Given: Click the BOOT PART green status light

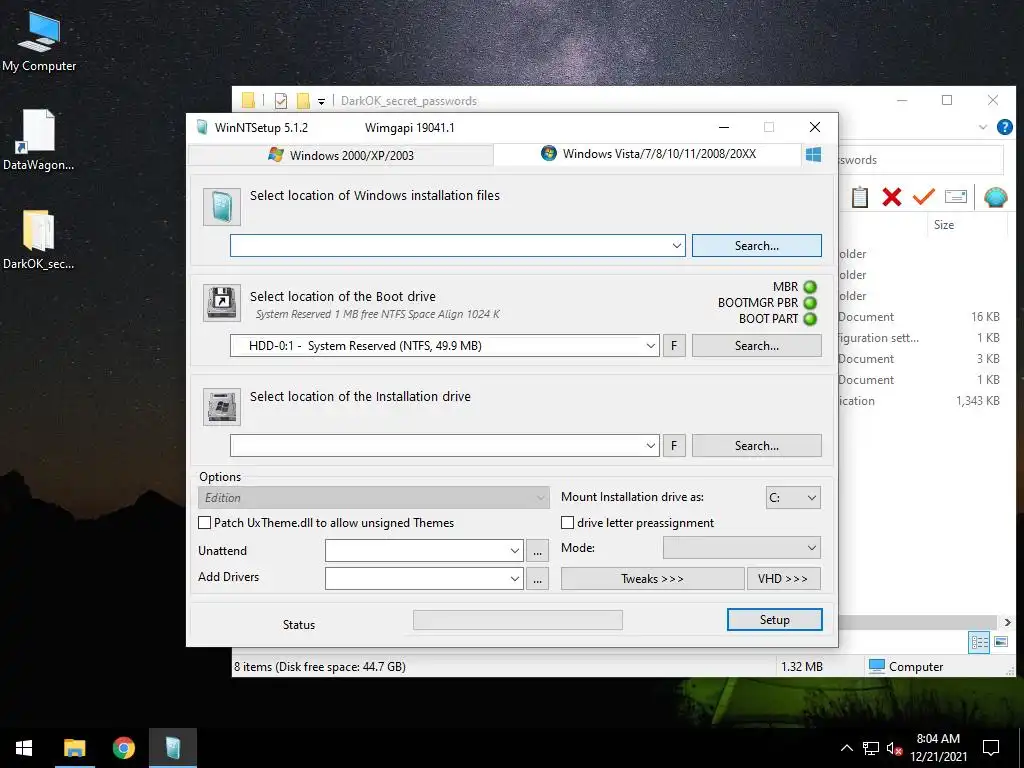Looking at the screenshot, I should click(x=810, y=319).
